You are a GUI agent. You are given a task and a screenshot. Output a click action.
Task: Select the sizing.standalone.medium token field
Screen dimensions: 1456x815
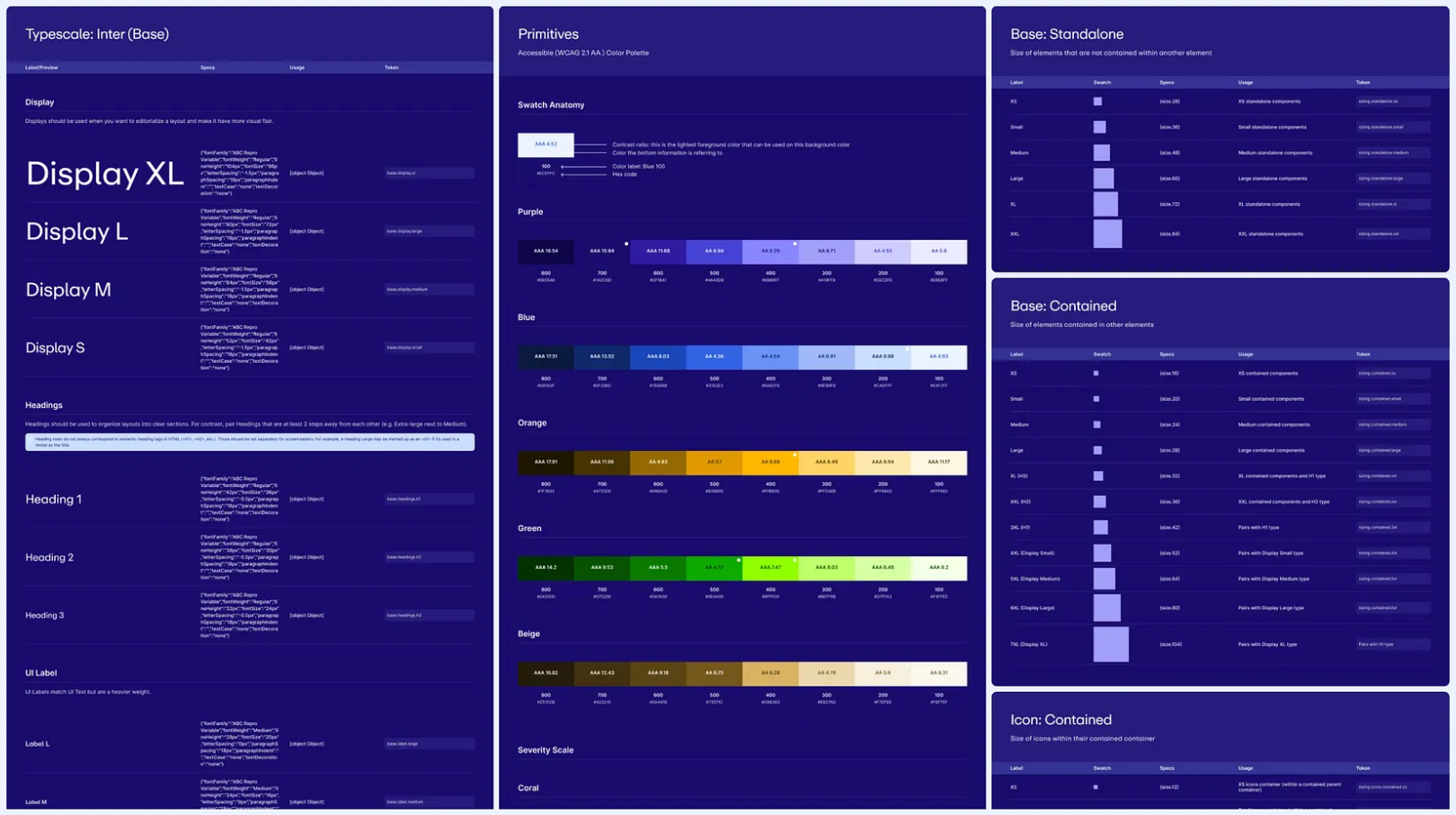click(1392, 153)
